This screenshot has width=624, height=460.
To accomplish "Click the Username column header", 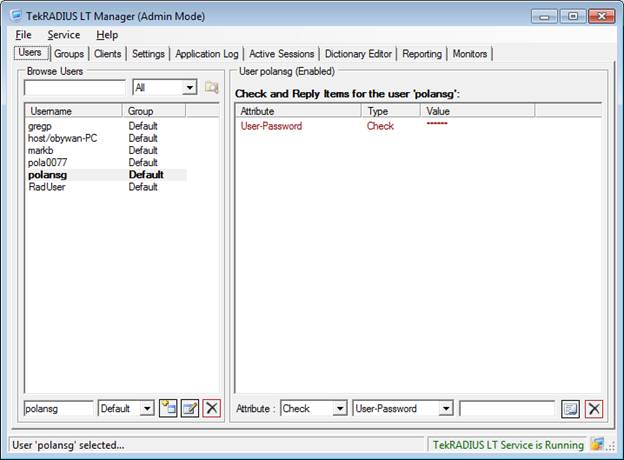I will click(x=74, y=111).
